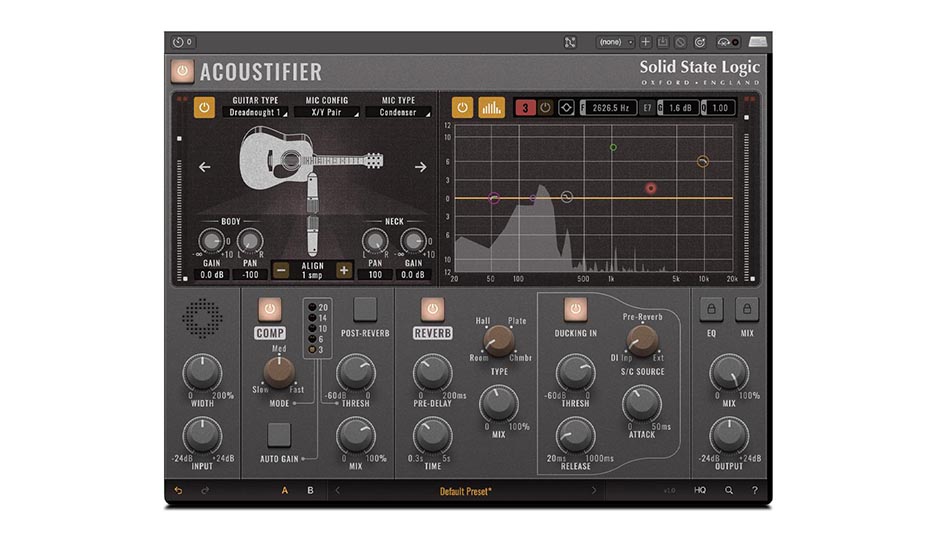Toggle the Acoustifier main power button
Screen dimensions: 940x540
click(182, 71)
